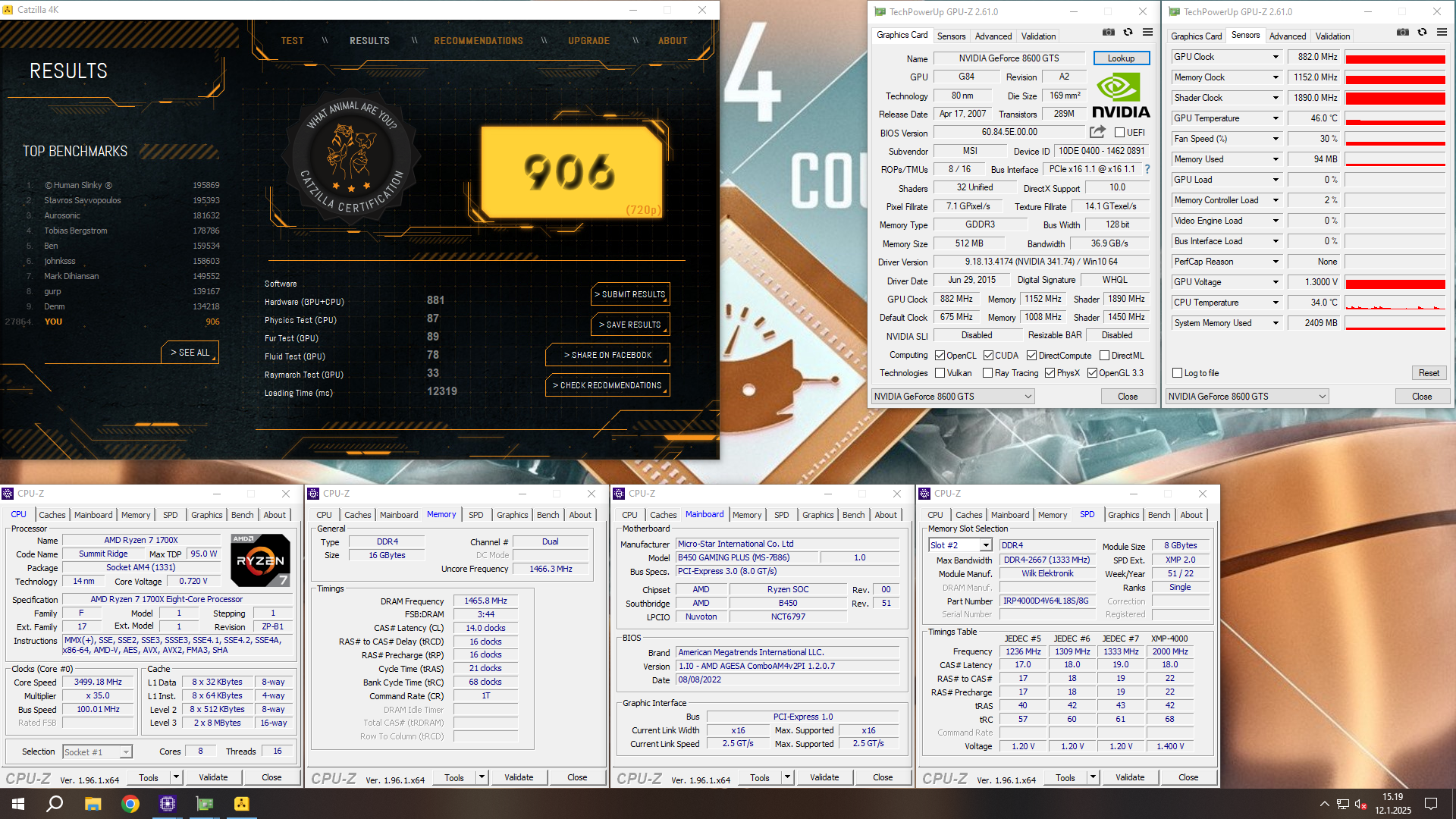1456x819 pixels.
Task: Click the Ryzen 7 logo in CPU-Z
Action: (x=260, y=560)
